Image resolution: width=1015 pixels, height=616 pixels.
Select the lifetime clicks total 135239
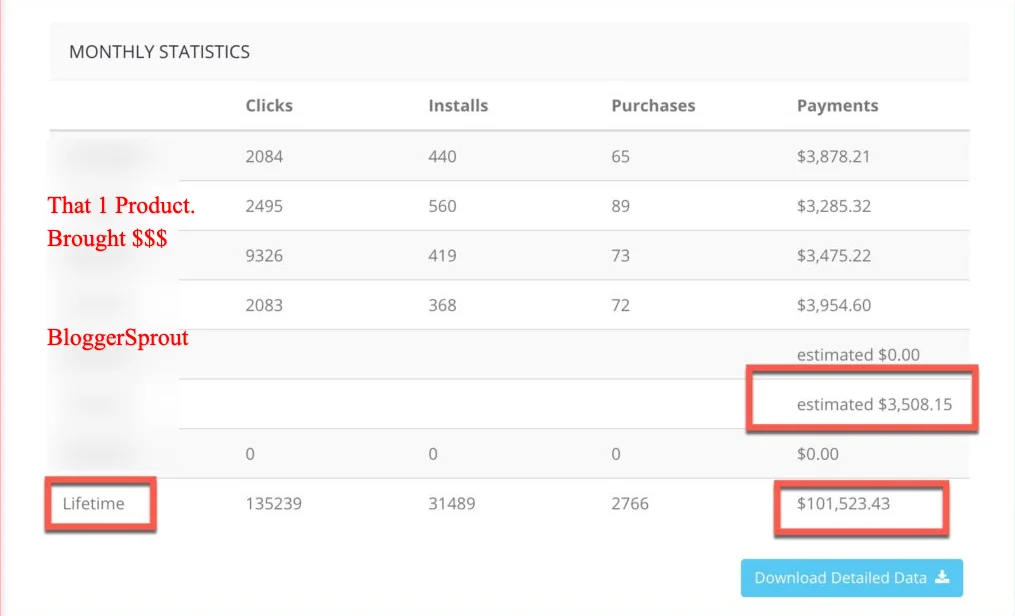(x=273, y=504)
